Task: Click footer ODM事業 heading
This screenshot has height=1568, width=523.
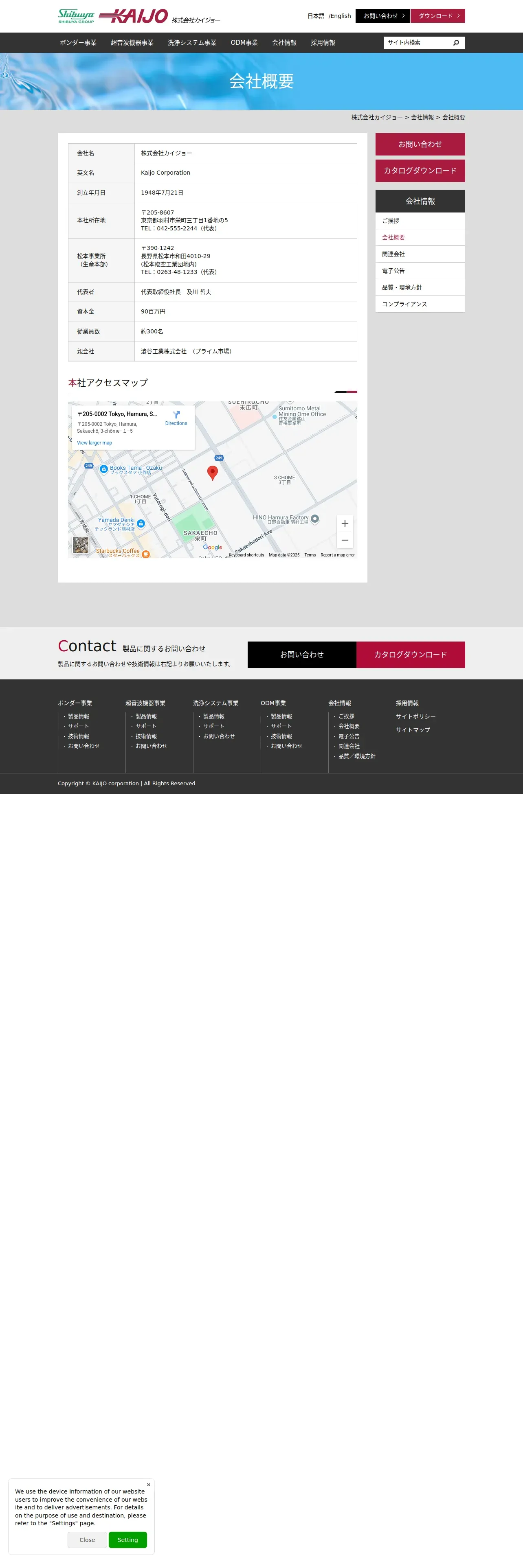Action: pyautogui.click(x=273, y=703)
